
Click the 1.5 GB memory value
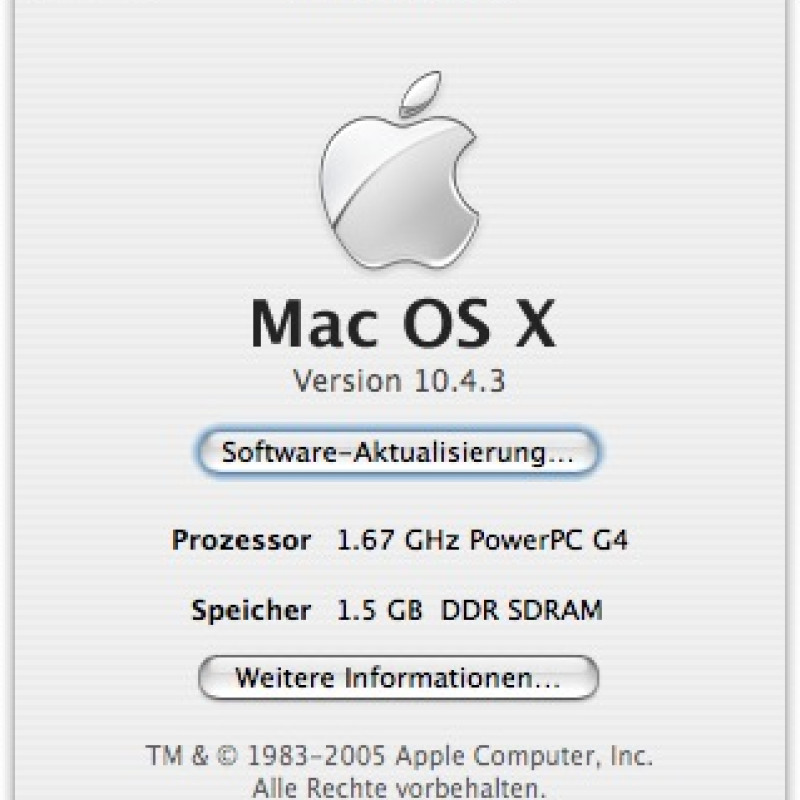[380, 610]
